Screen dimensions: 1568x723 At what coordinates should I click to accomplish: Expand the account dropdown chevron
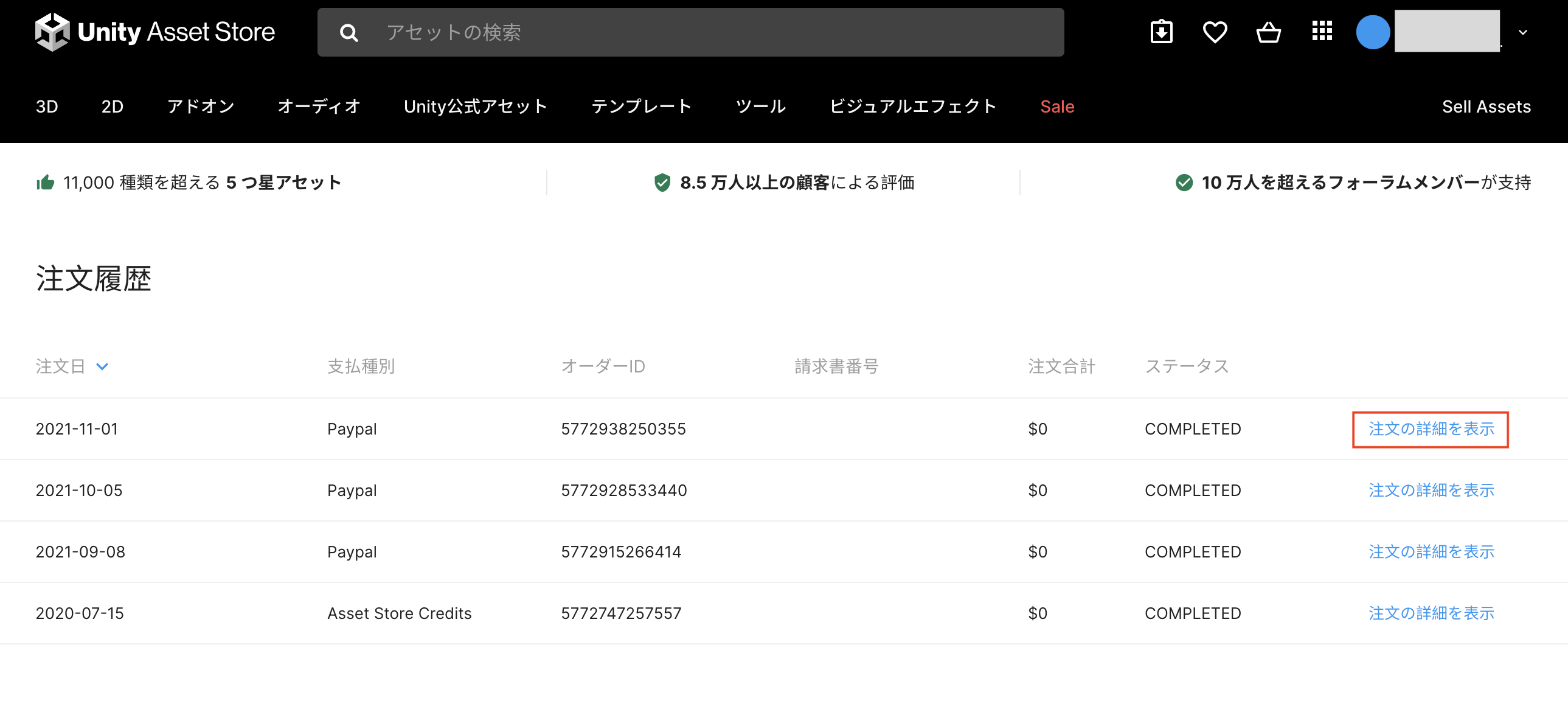pyautogui.click(x=1522, y=32)
